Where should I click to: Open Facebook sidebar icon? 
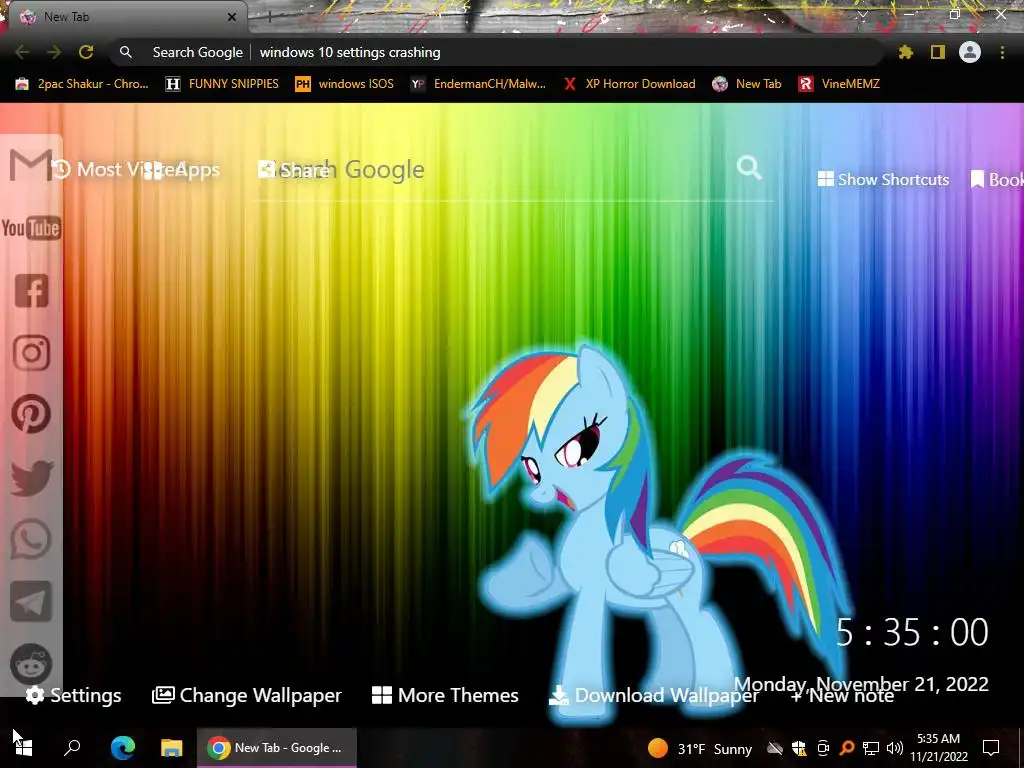31,291
